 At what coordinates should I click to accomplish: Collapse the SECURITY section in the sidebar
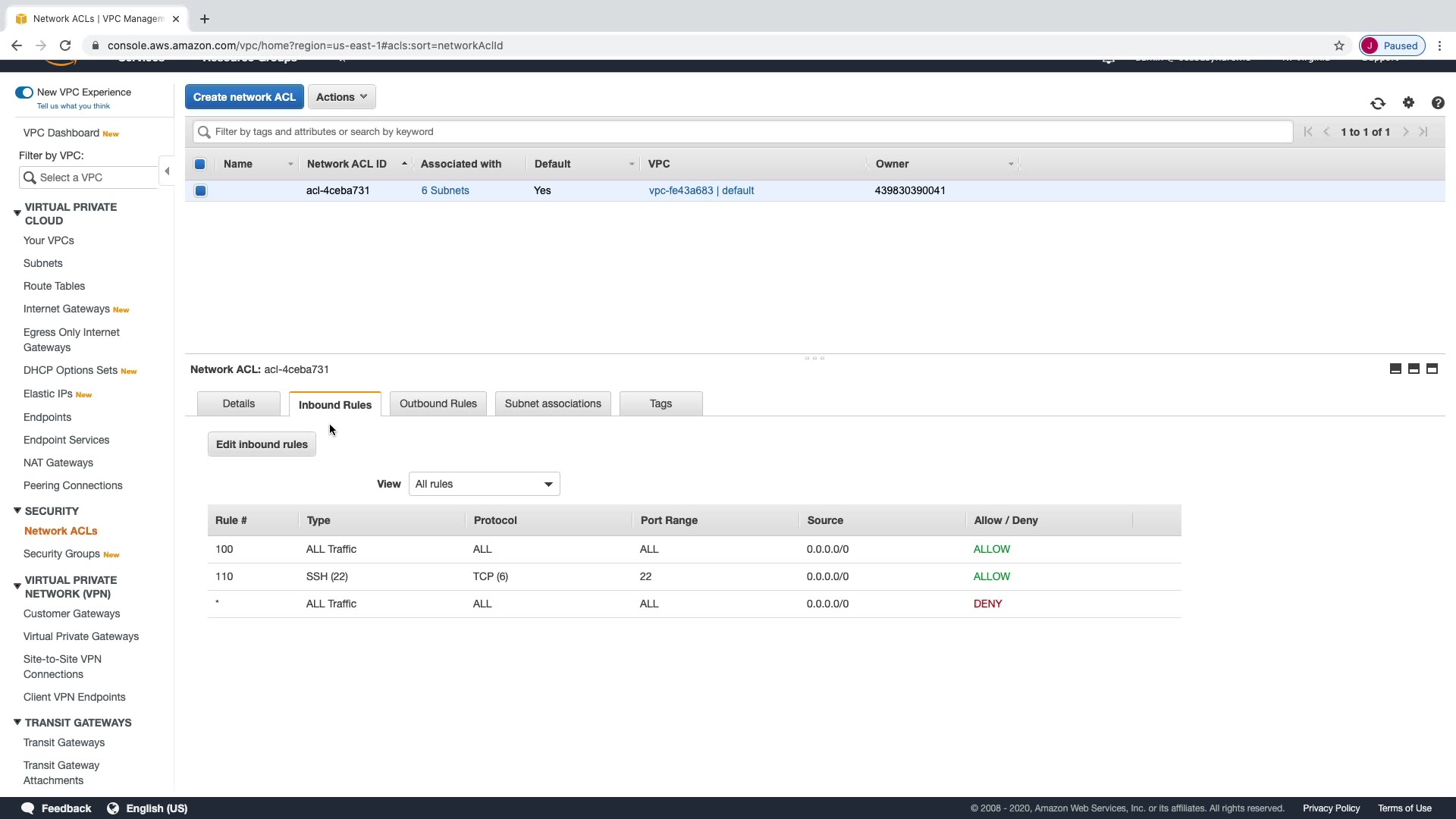coord(17,511)
